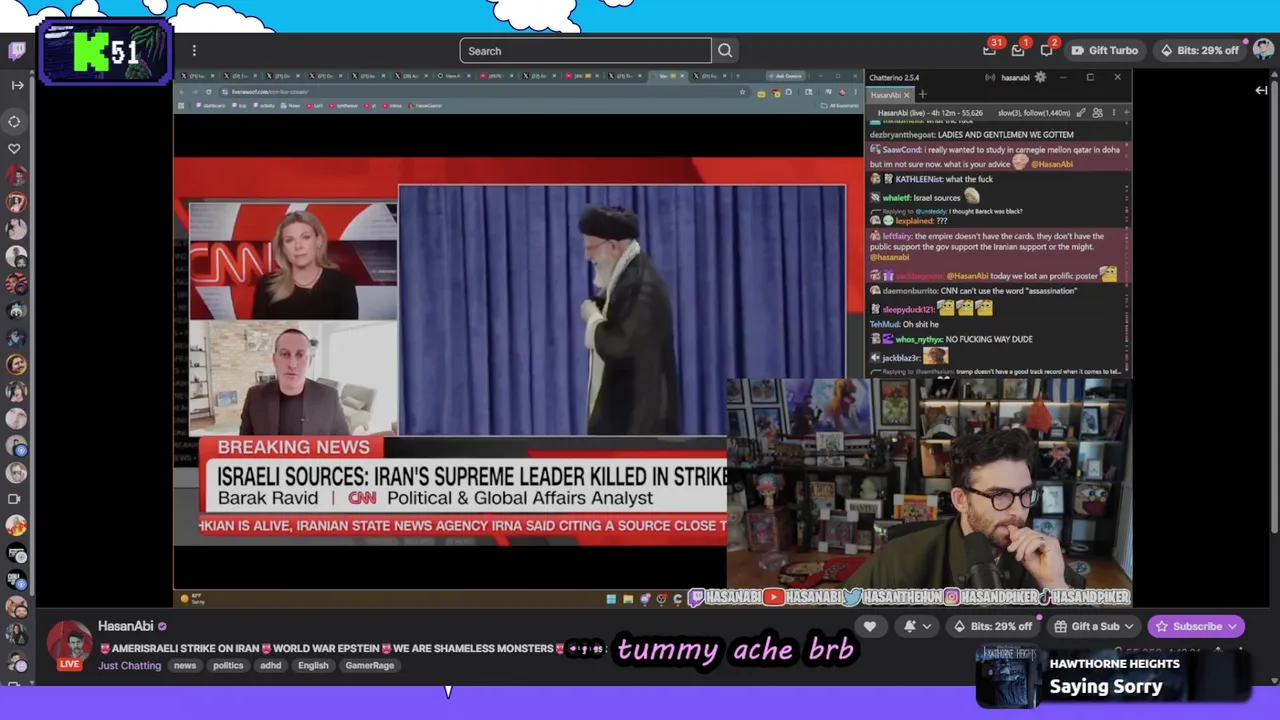Viewport: 1280px width, 720px height.
Task: Open Chatterino viewer list icon
Action: 1097,113
